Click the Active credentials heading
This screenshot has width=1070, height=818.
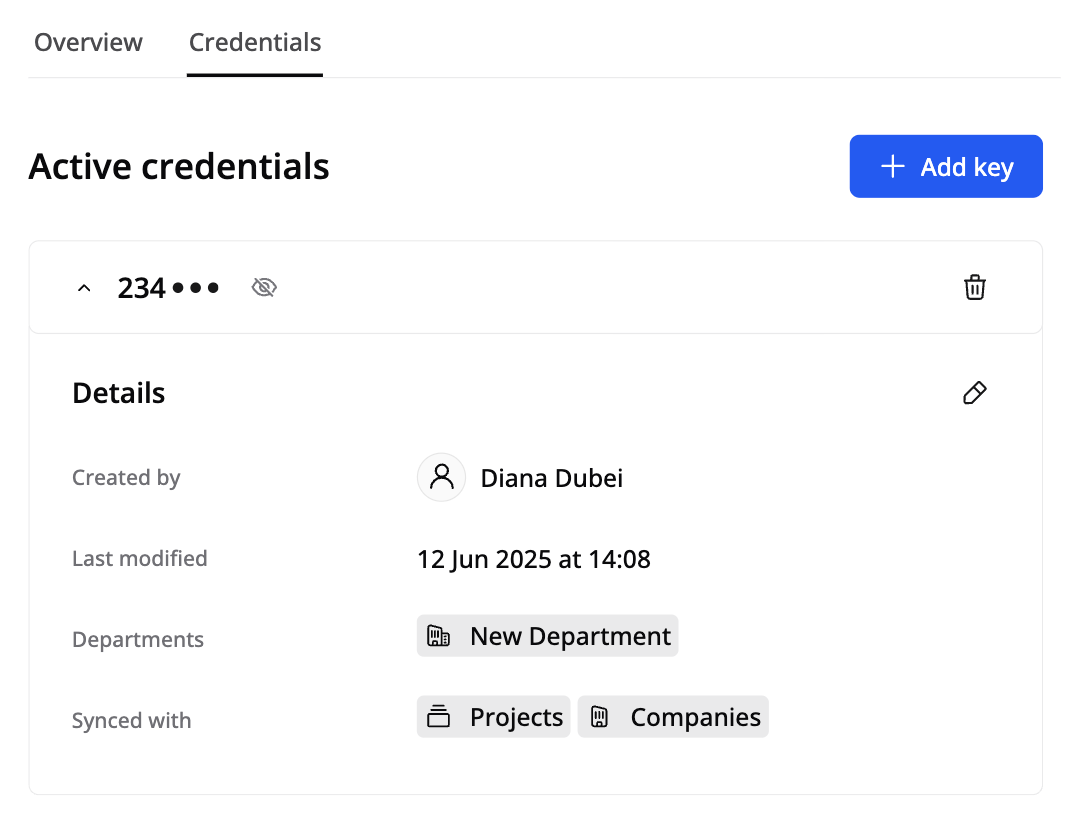[179, 166]
